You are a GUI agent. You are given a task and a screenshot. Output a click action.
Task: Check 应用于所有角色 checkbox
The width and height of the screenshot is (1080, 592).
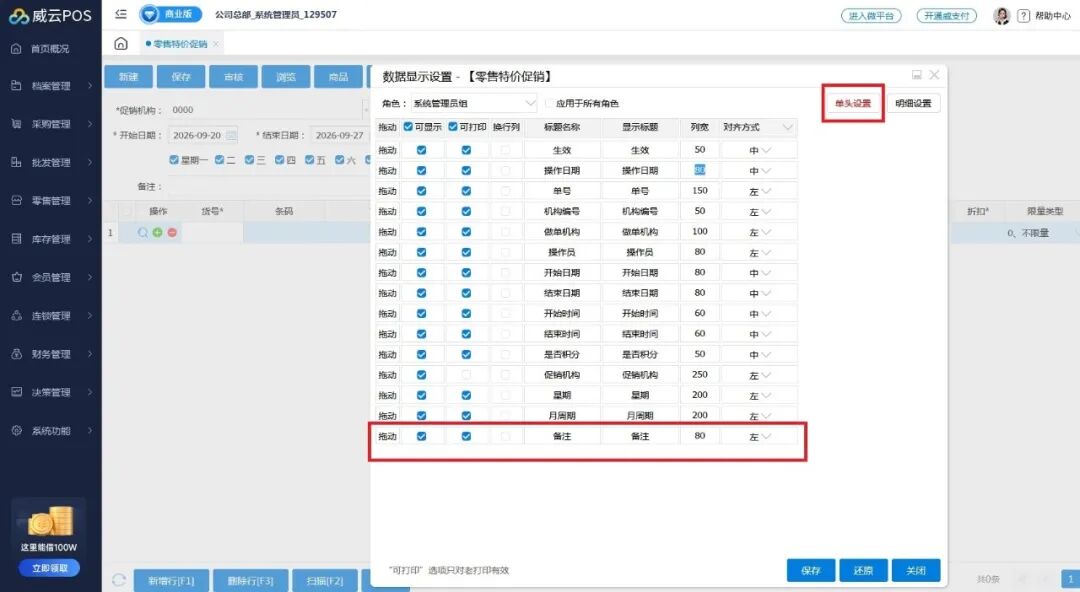pos(549,103)
